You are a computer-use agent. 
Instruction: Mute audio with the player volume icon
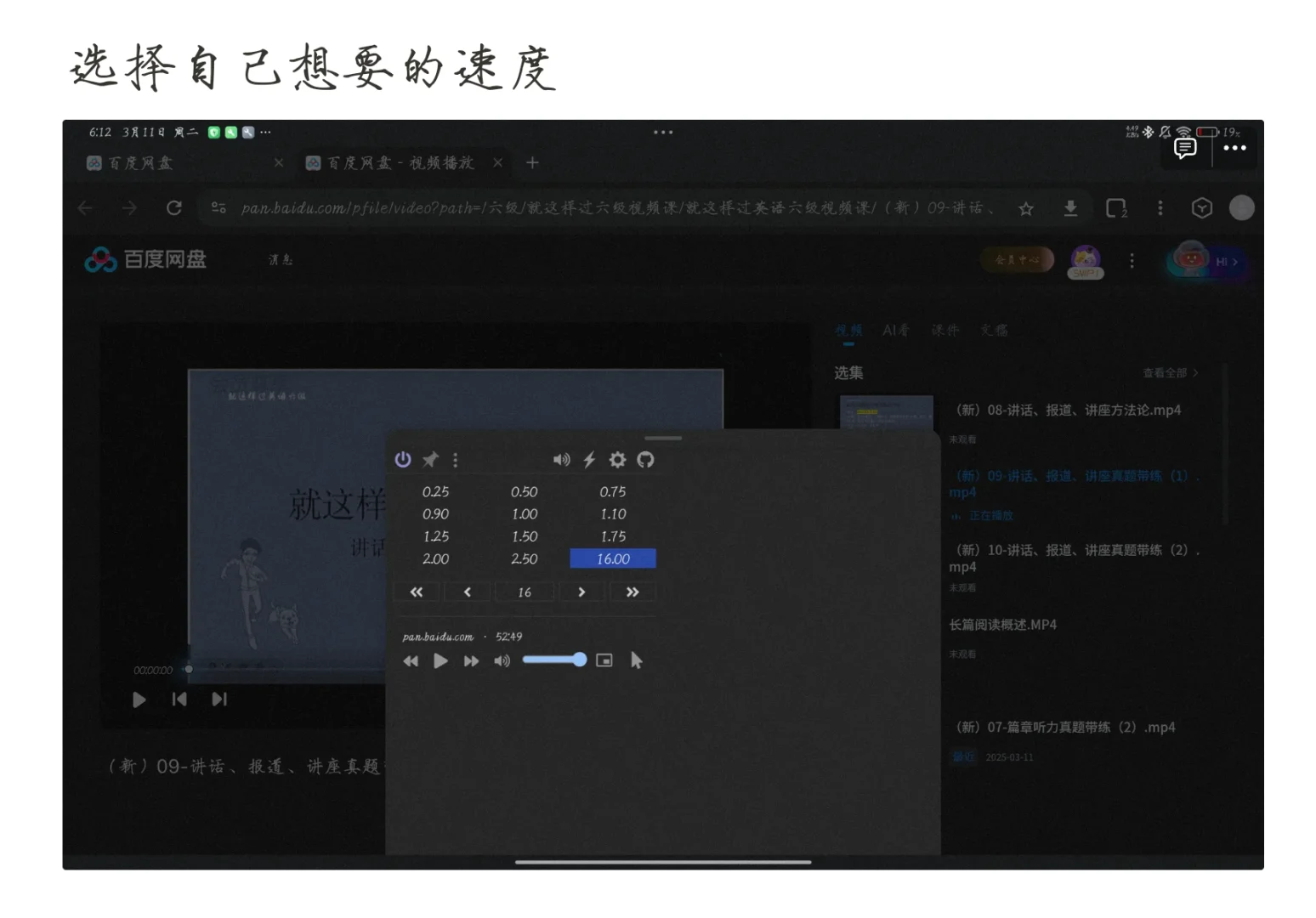pyautogui.click(x=502, y=660)
